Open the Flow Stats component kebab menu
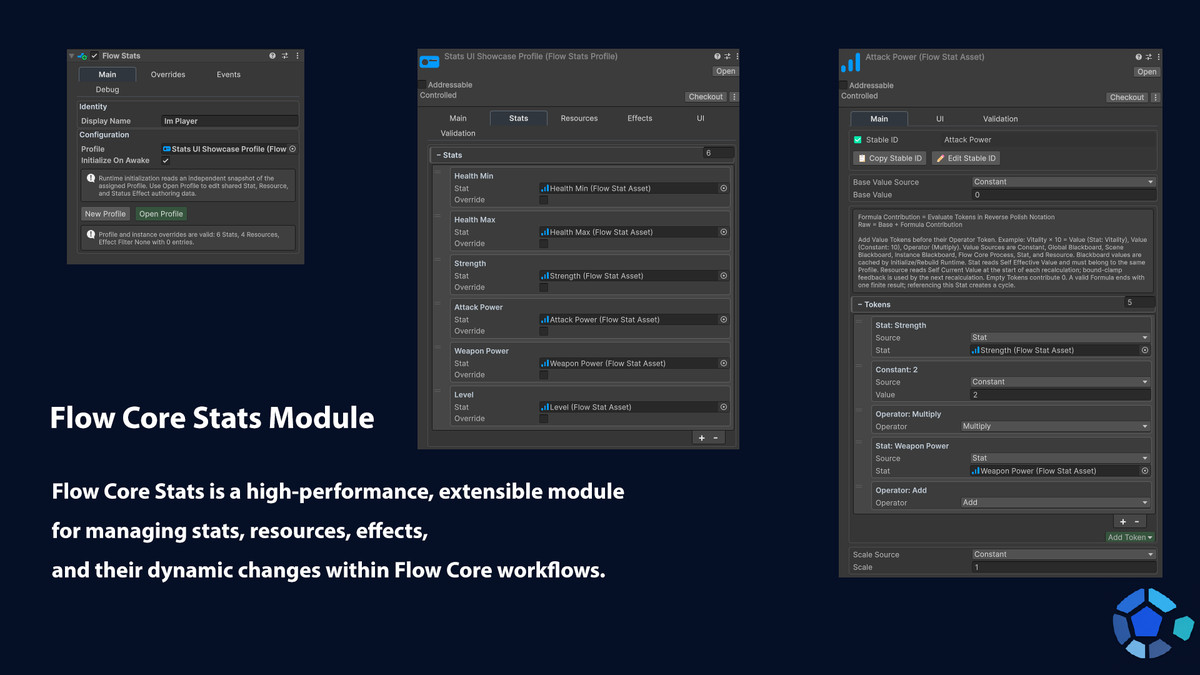 point(297,56)
